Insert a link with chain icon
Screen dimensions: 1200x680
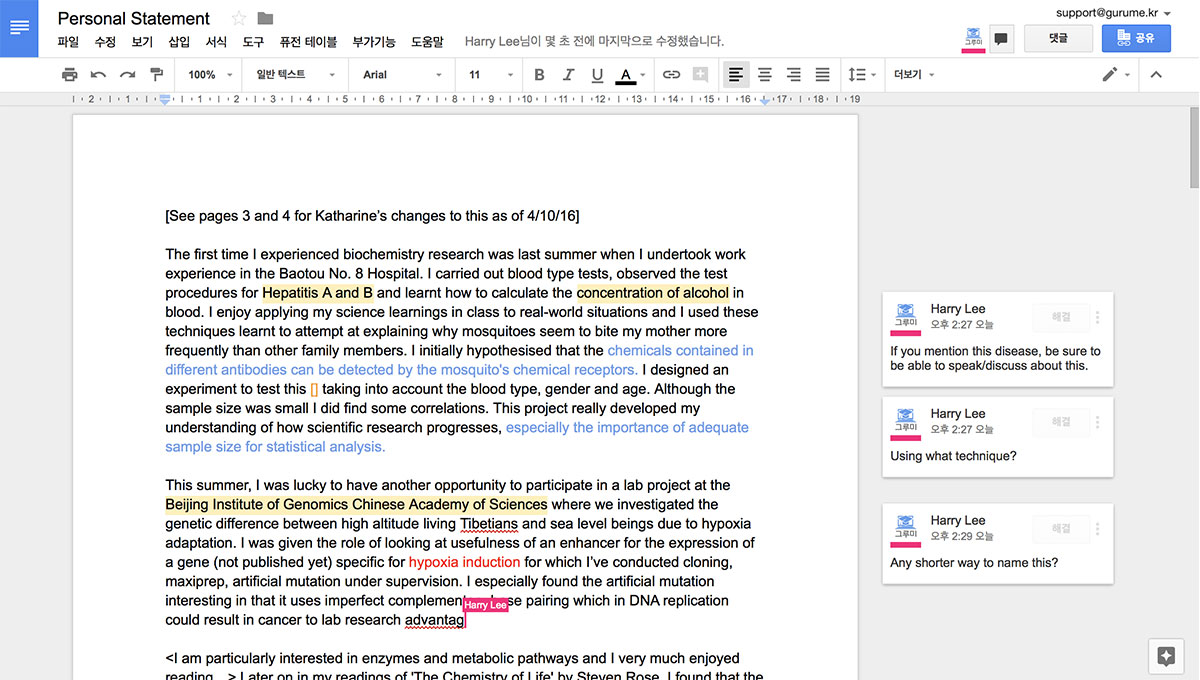(671, 75)
